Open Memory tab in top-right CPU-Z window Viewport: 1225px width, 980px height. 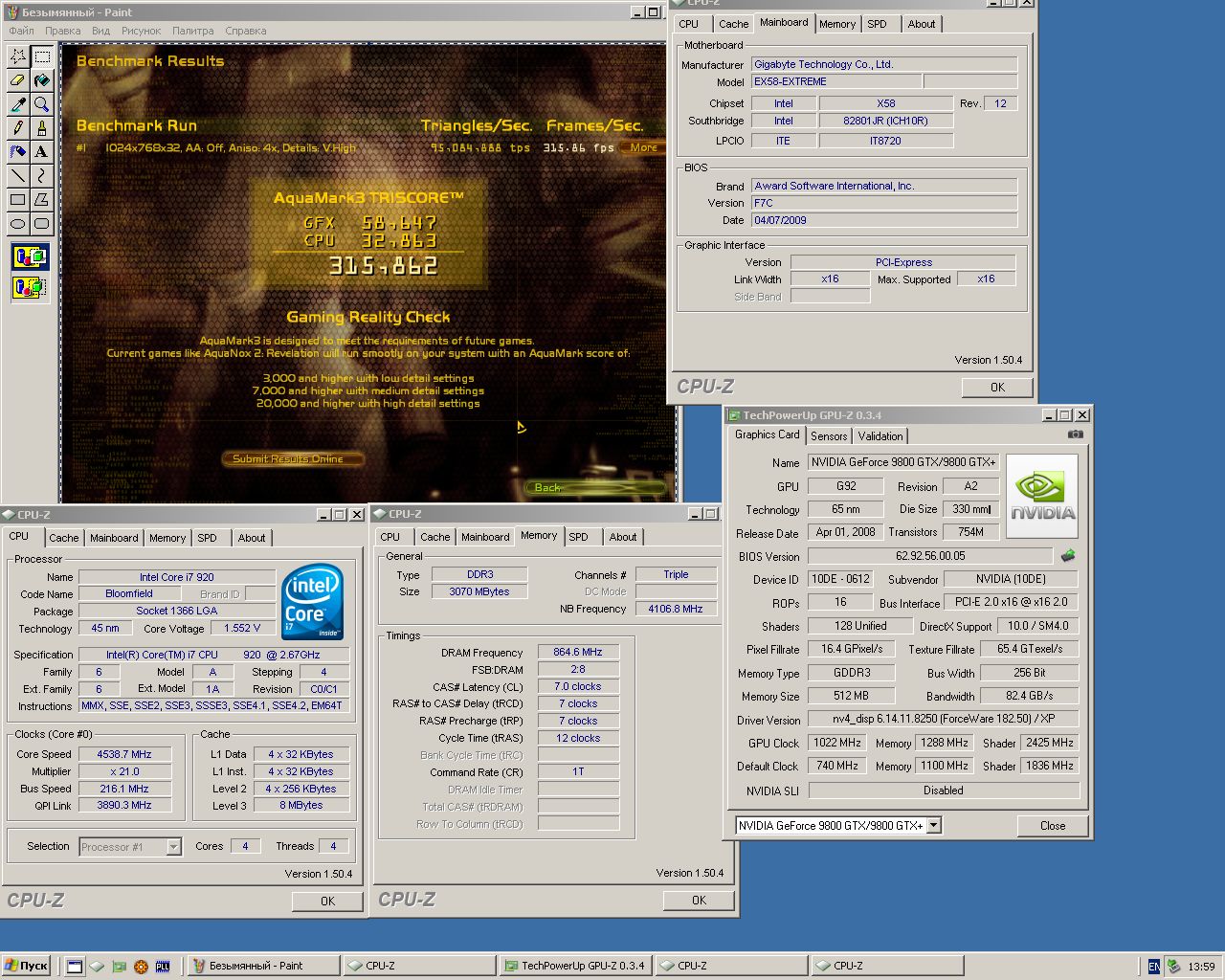[837, 24]
